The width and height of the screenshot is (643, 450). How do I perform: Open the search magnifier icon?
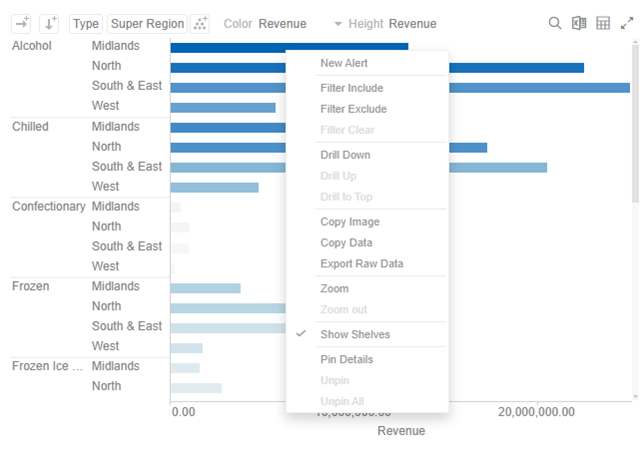pyautogui.click(x=555, y=23)
